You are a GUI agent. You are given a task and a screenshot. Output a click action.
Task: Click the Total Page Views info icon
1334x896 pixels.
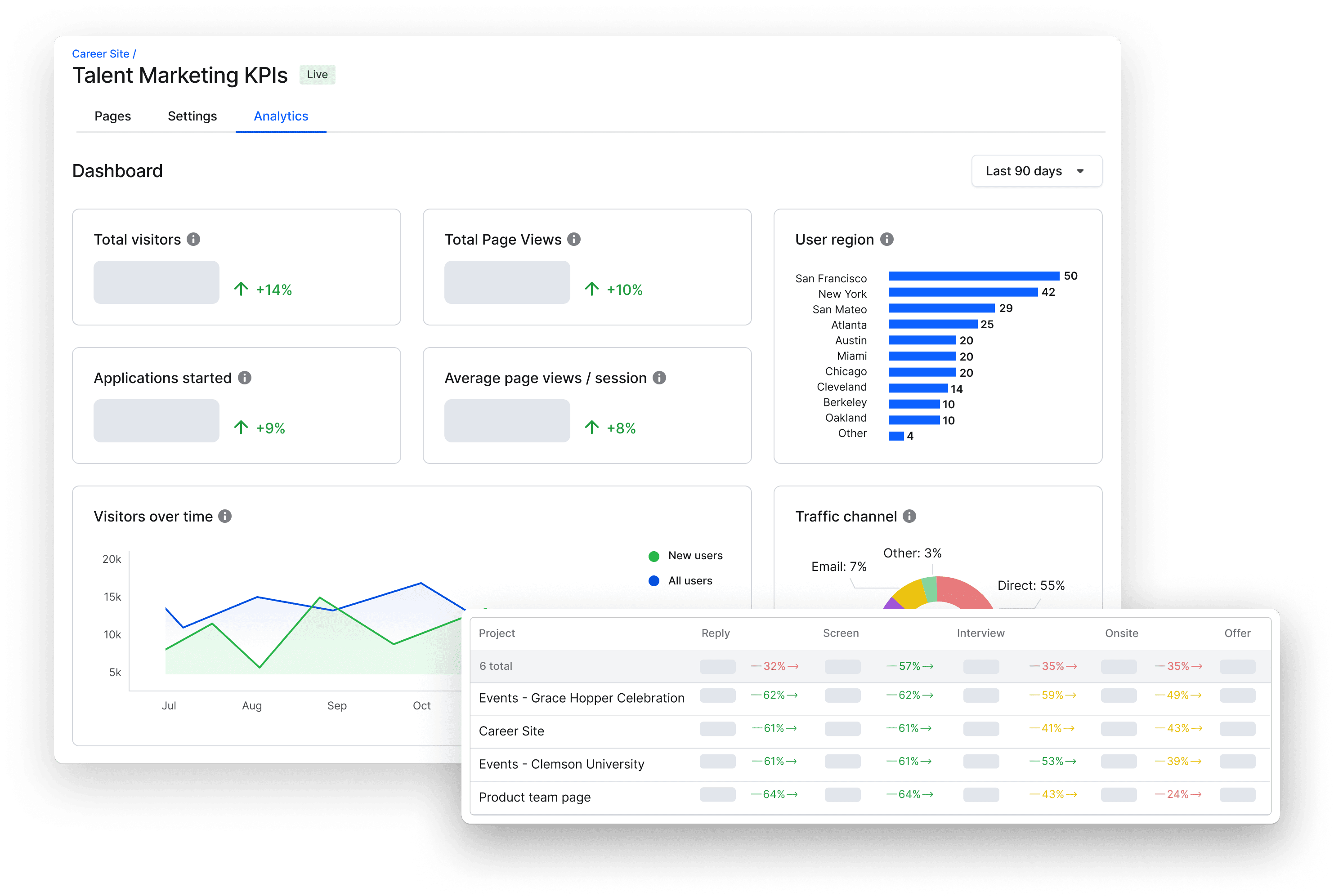pos(574,240)
